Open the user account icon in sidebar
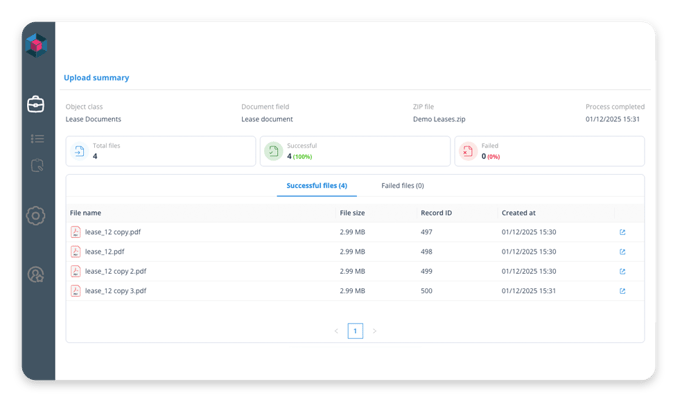The image size is (680, 402). tap(37, 274)
